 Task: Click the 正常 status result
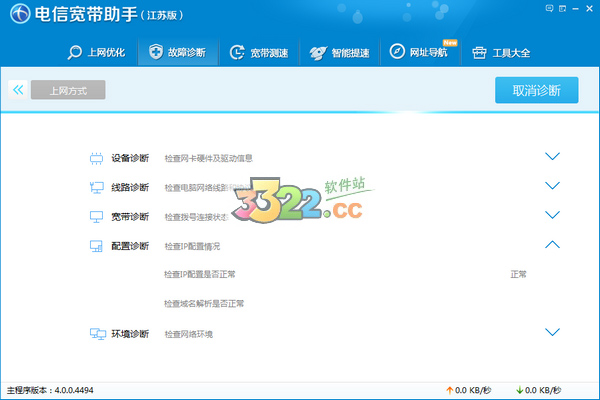pos(518,274)
